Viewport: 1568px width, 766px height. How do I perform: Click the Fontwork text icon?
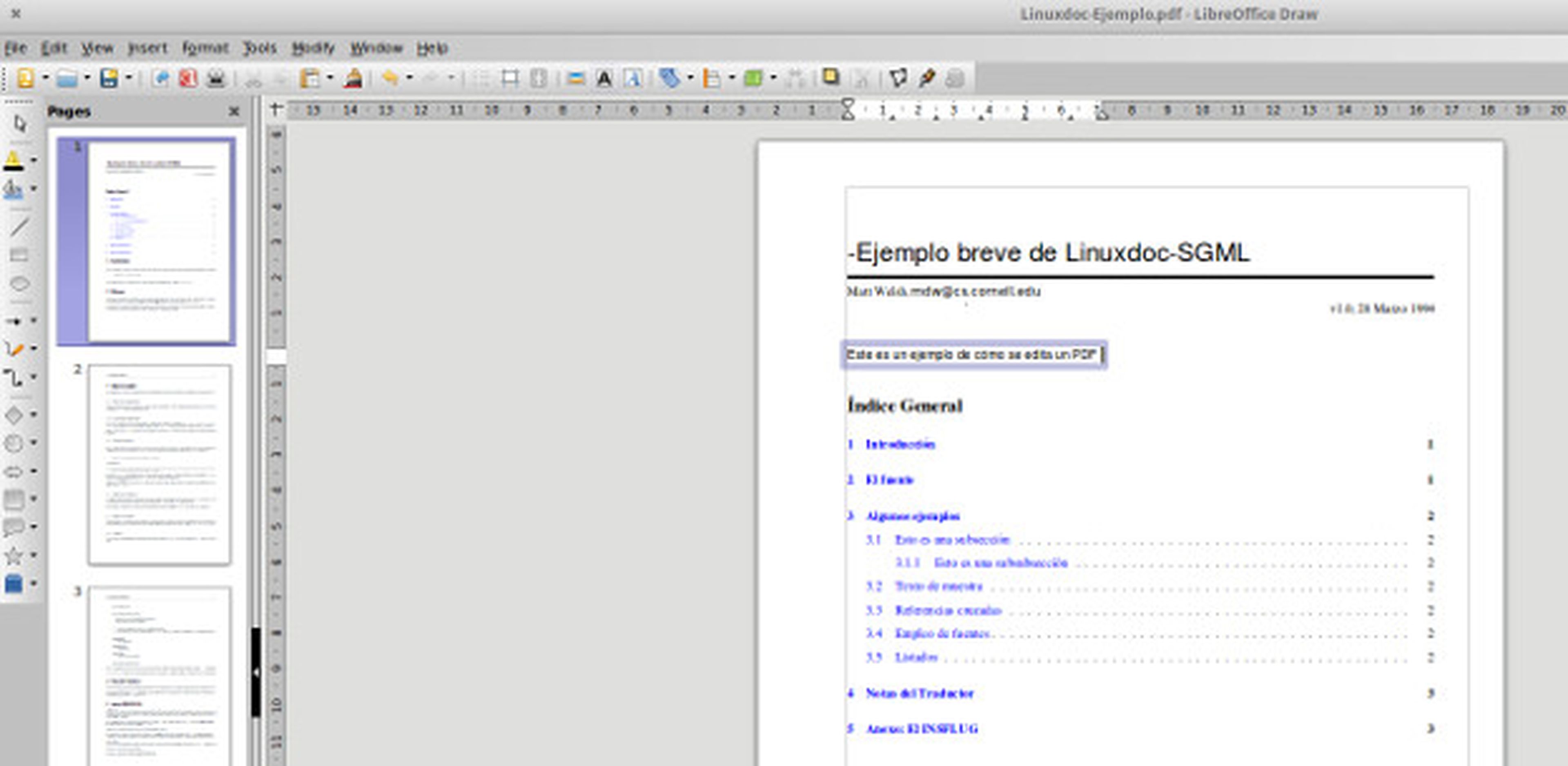[x=633, y=78]
